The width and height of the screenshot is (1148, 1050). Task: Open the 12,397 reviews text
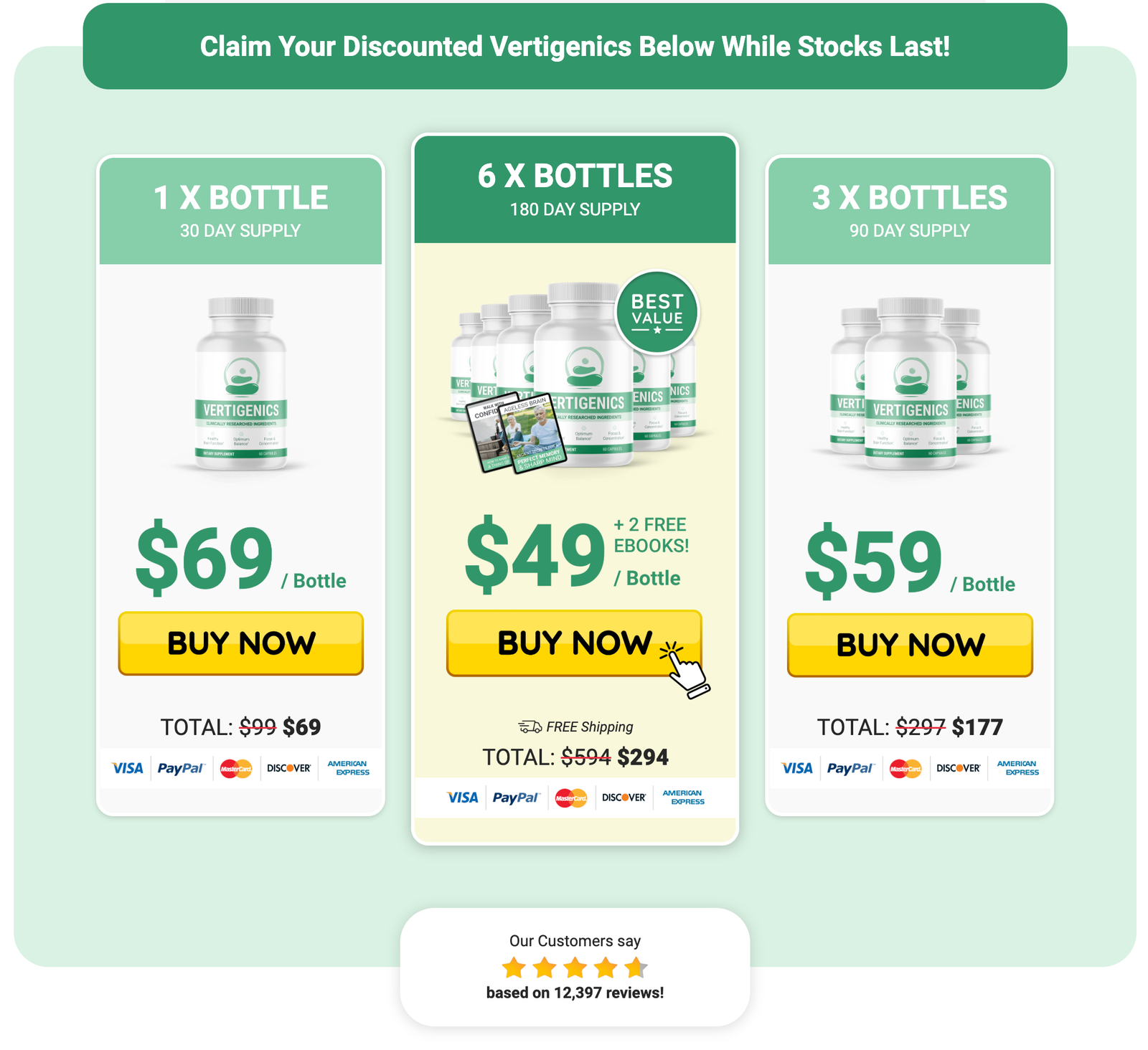coord(575,993)
